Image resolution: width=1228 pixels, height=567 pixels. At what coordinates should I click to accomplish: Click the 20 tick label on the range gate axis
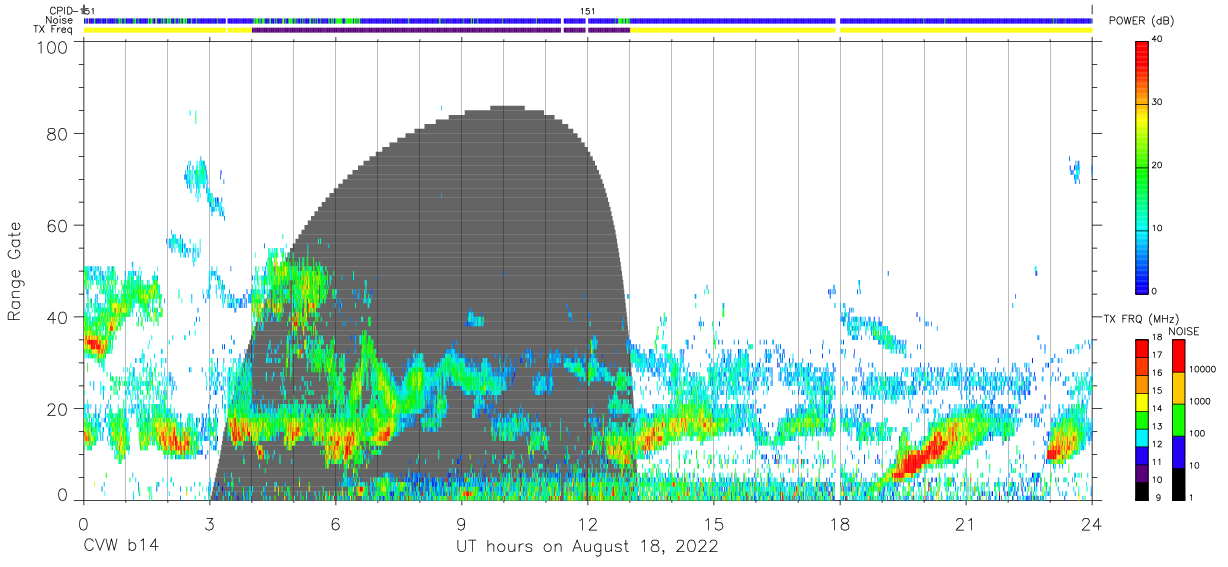(57, 409)
